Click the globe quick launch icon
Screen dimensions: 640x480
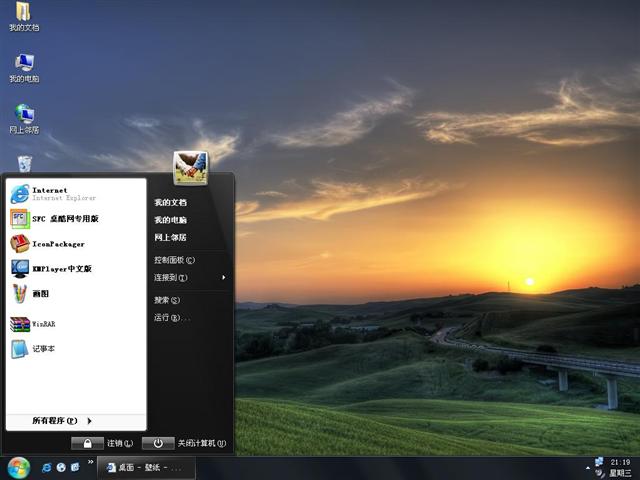point(61,467)
